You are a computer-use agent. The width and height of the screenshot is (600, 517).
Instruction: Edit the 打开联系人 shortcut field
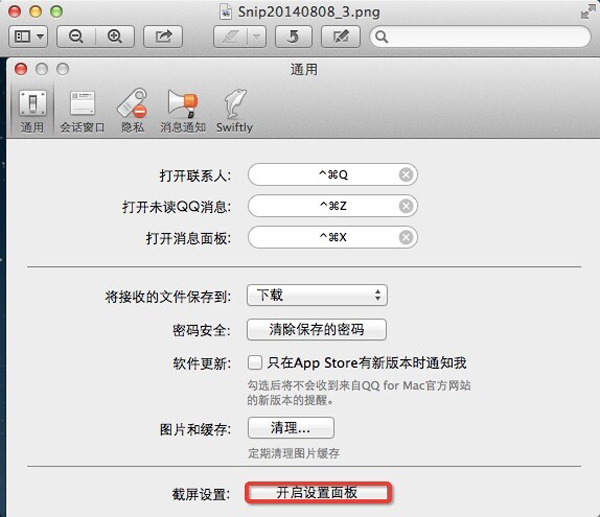(x=333, y=175)
